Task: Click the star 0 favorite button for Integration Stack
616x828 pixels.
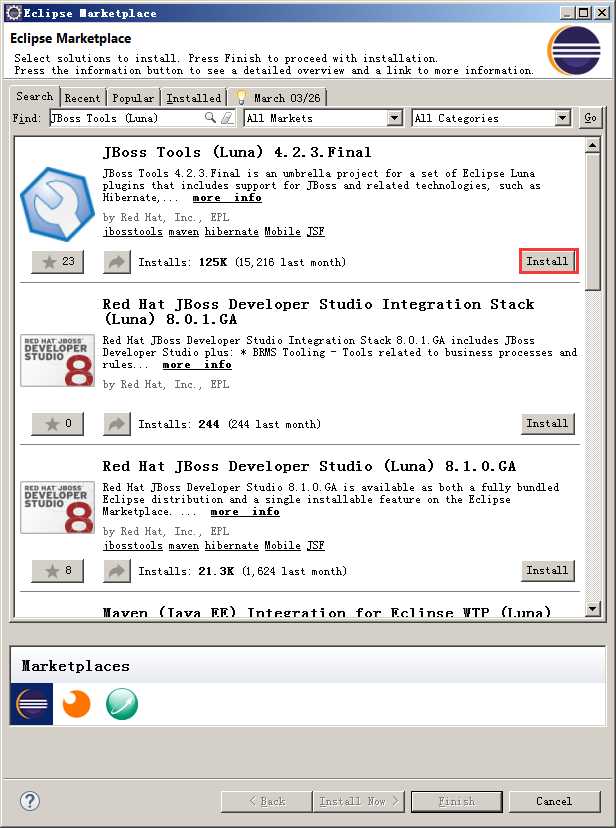Action: tap(58, 424)
